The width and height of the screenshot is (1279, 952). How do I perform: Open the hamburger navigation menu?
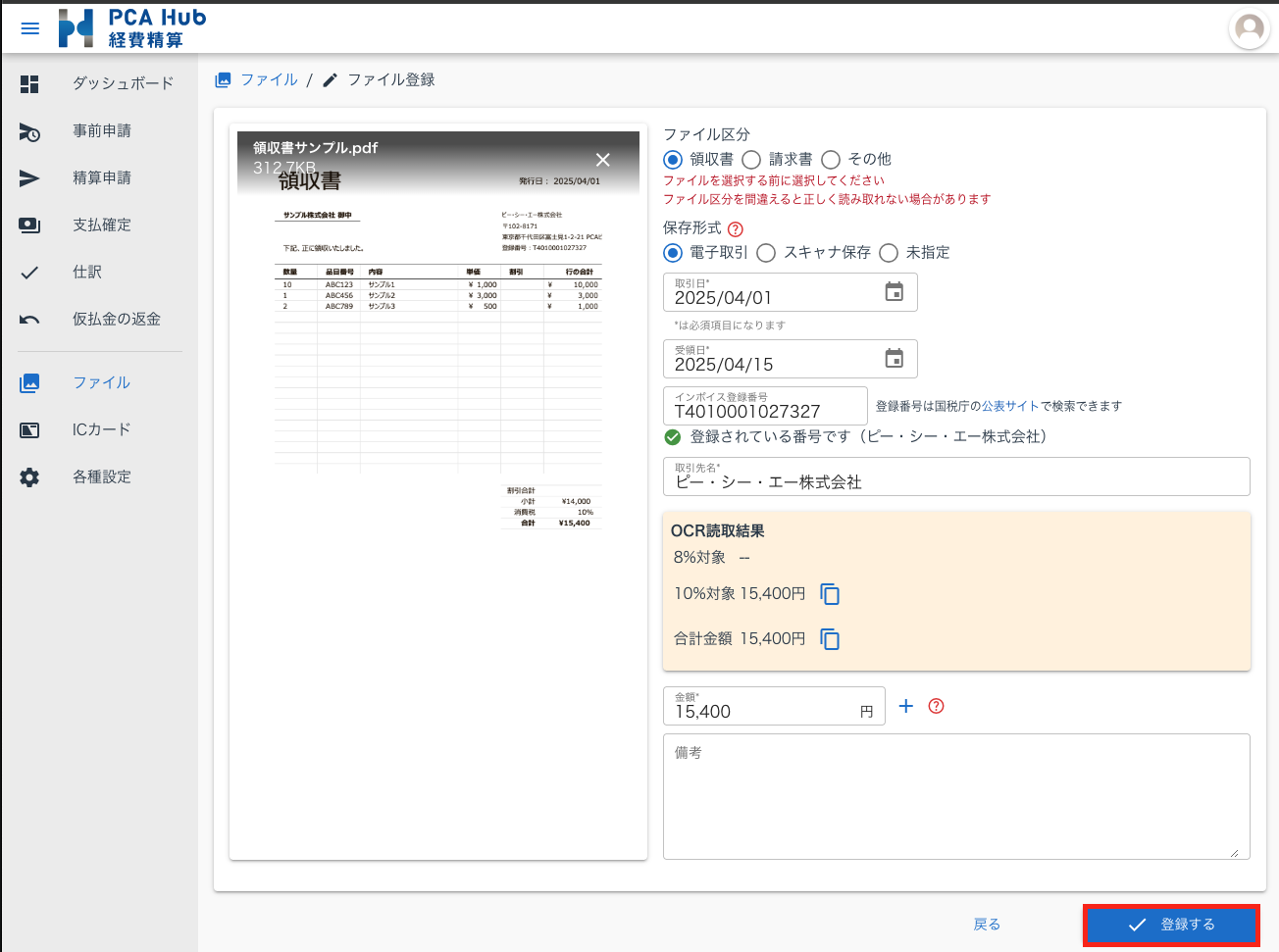point(30,28)
